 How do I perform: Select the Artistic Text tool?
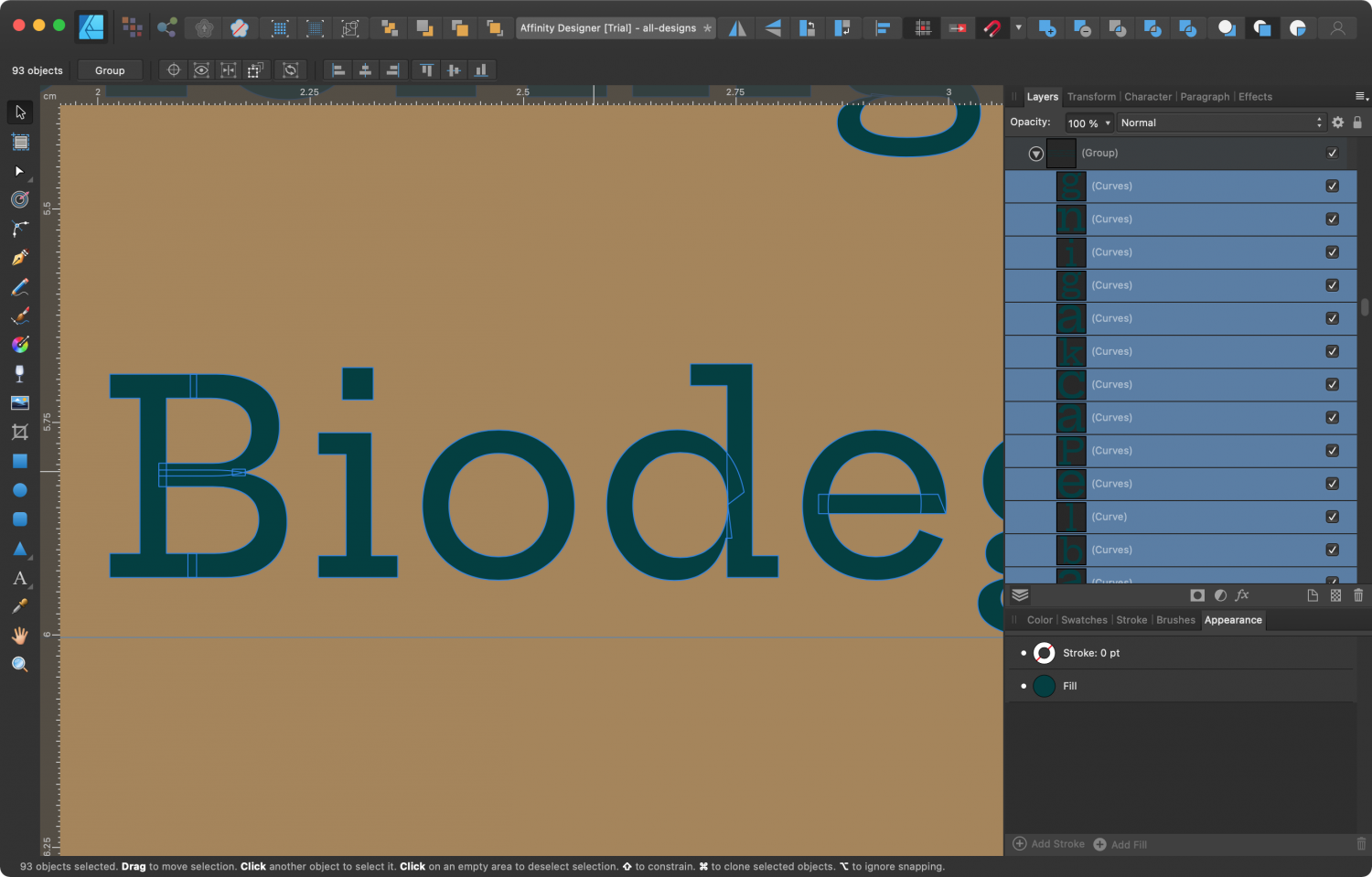pos(19,578)
